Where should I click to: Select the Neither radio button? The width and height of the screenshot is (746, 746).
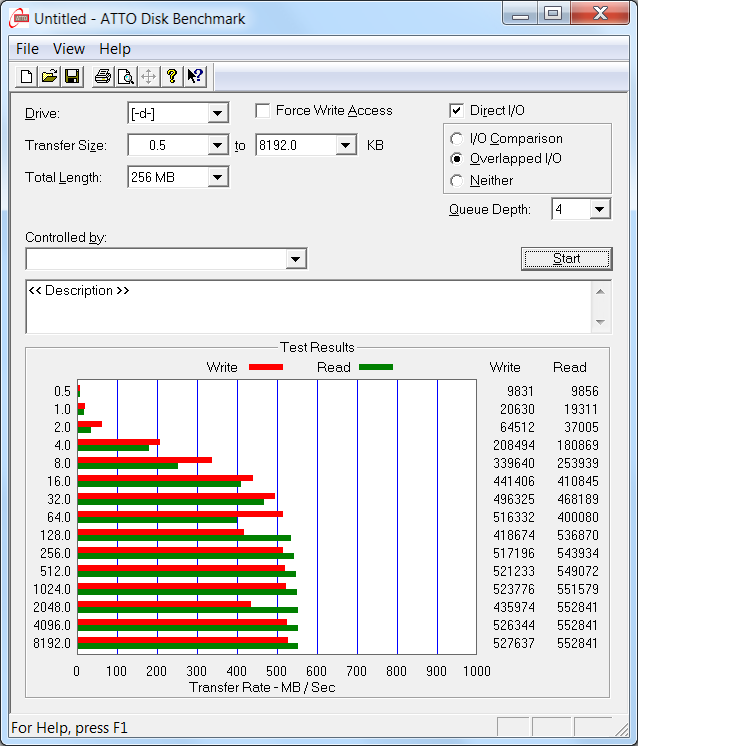point(456,181)
